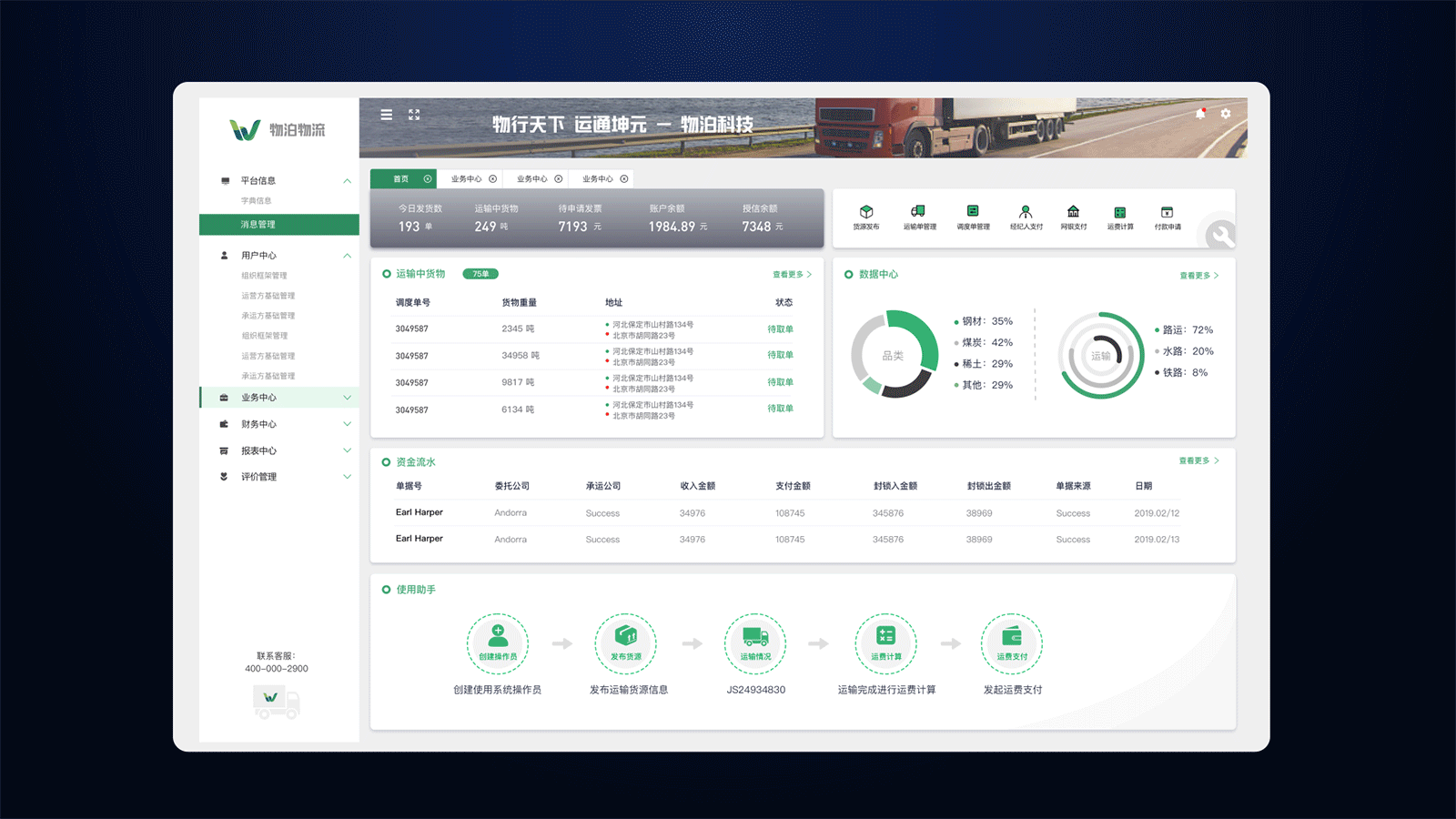
Task: Click the 铁路: 8% legend entry
Action: pyautogui.click(x=1180, y=372)
